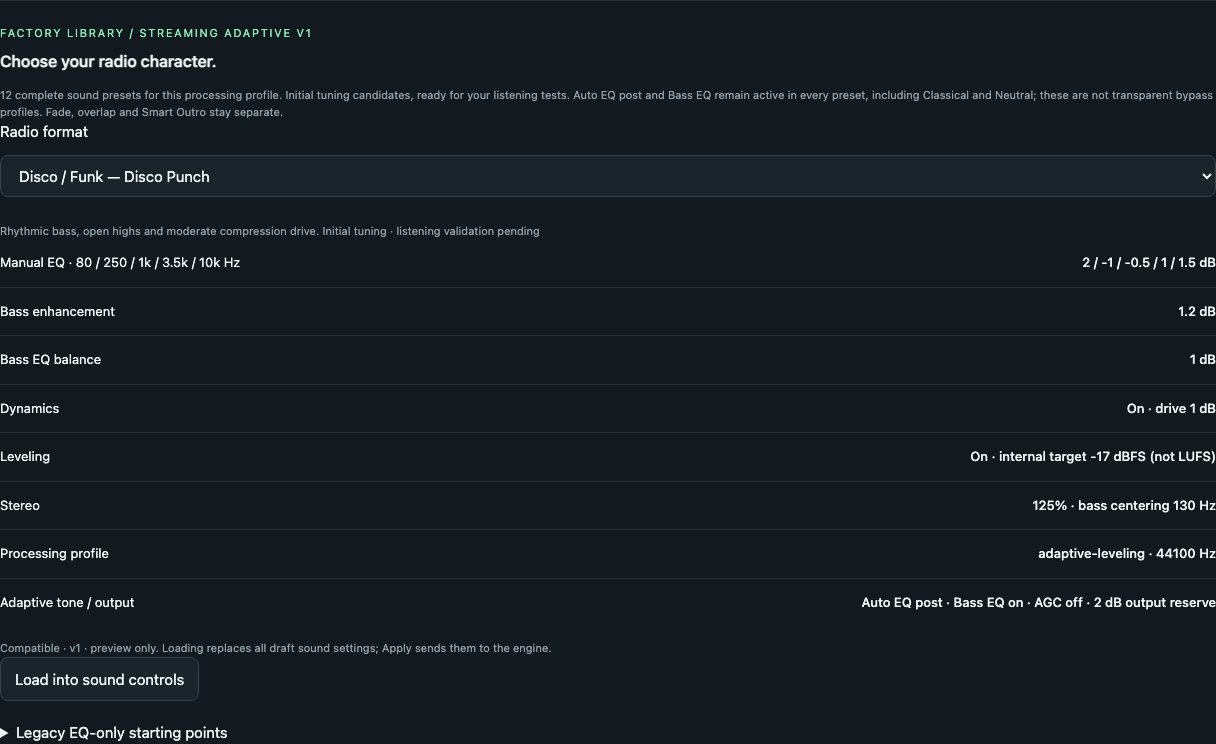Click the Leveling row label
The image size is (1216, 744).
point(25,457)
